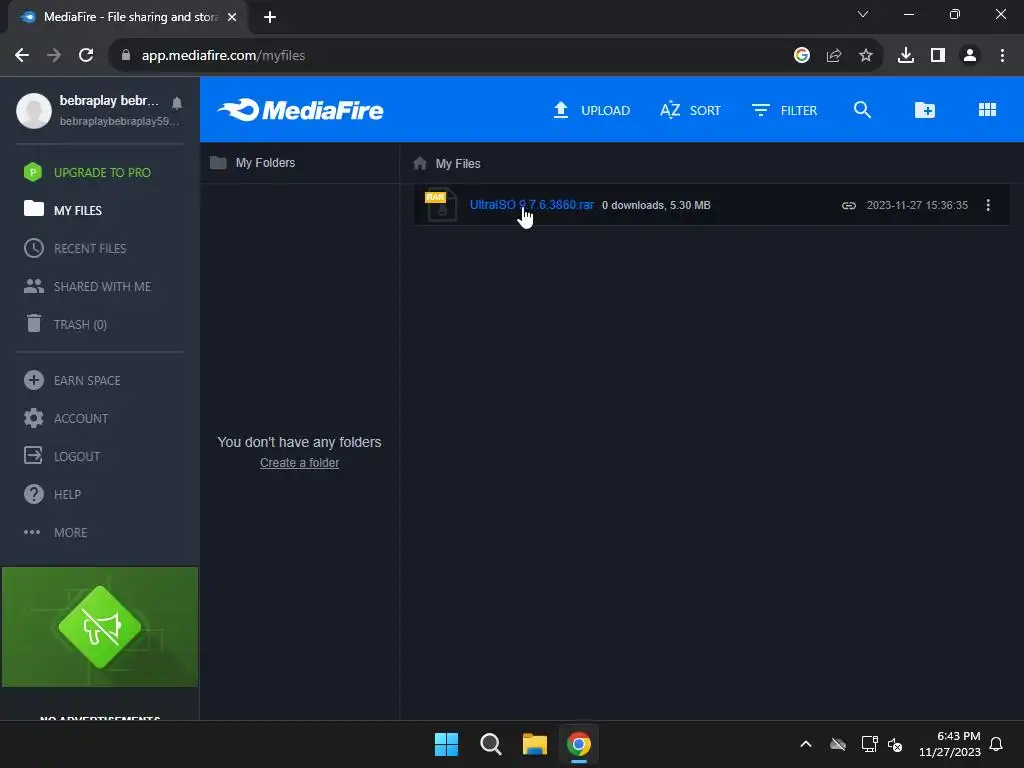Click the no-advertisements promo banner
The height and width of the screenshot is (768, 1024).
click(100, 627)
